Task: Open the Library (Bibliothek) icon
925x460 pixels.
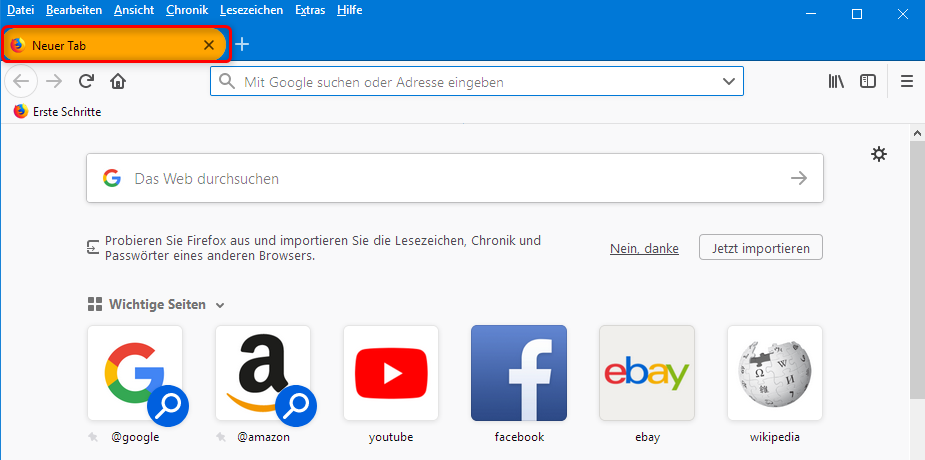Action: 836,81
